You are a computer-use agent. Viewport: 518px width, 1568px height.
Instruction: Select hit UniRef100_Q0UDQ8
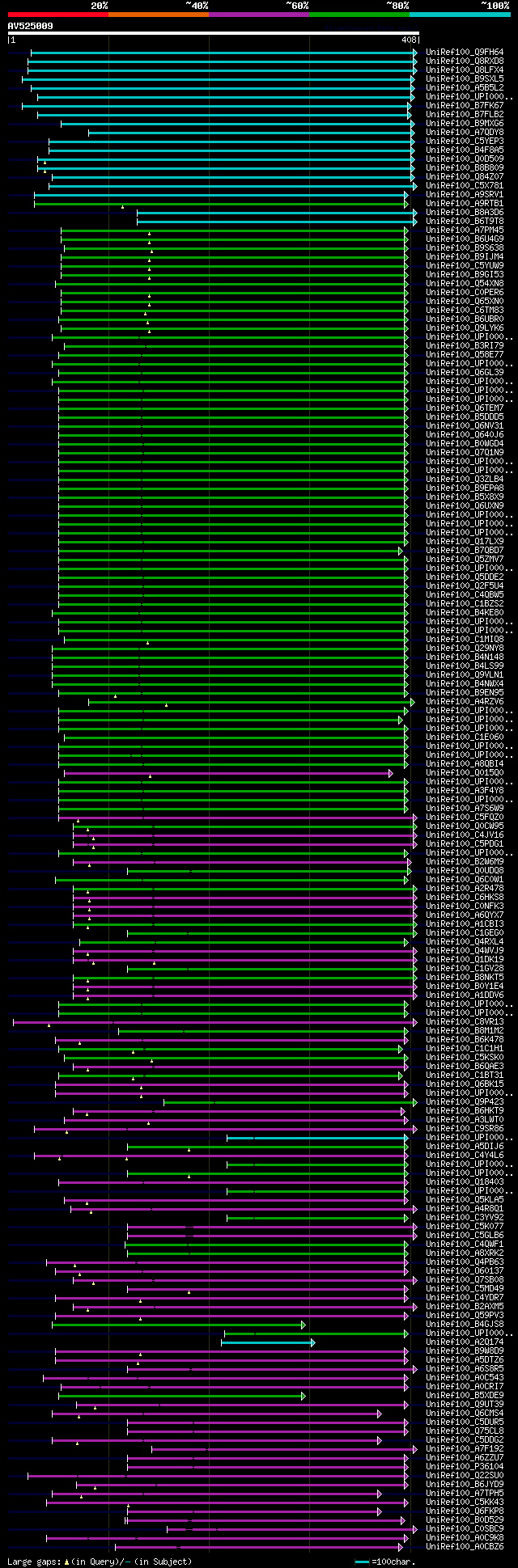coord(465,871)
